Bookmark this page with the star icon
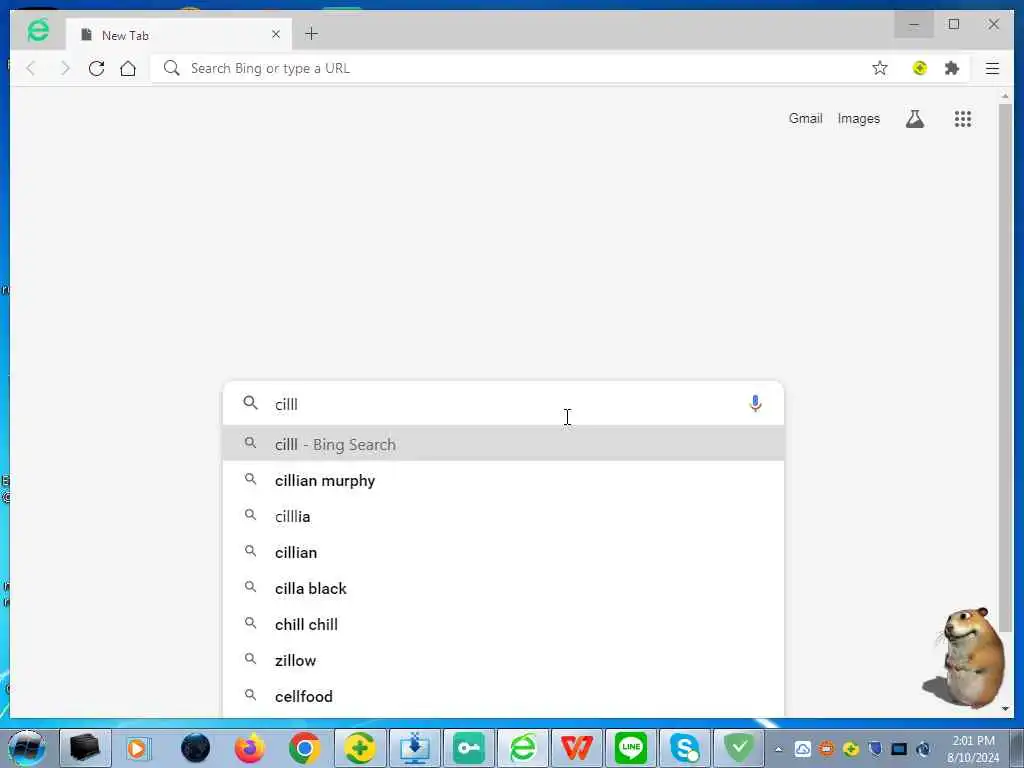This screenshot has width=1024, height=768. 880,68
